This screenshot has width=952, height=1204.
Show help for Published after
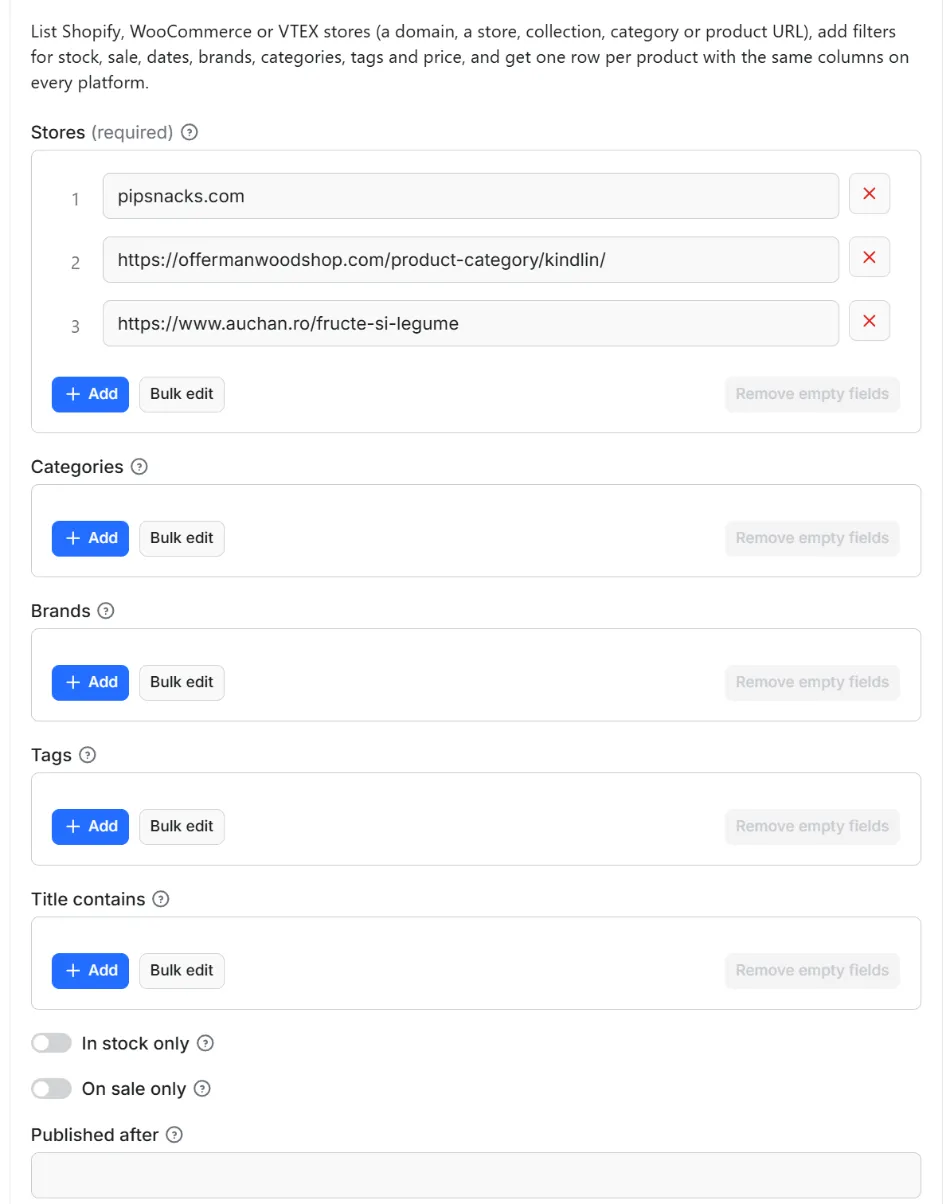[175, 1134]
